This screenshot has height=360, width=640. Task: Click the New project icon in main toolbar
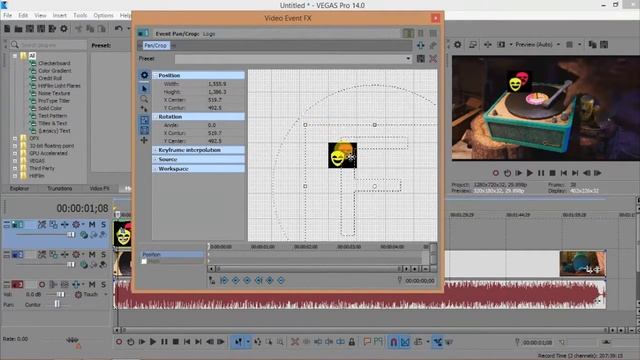(x=7, y=29)
